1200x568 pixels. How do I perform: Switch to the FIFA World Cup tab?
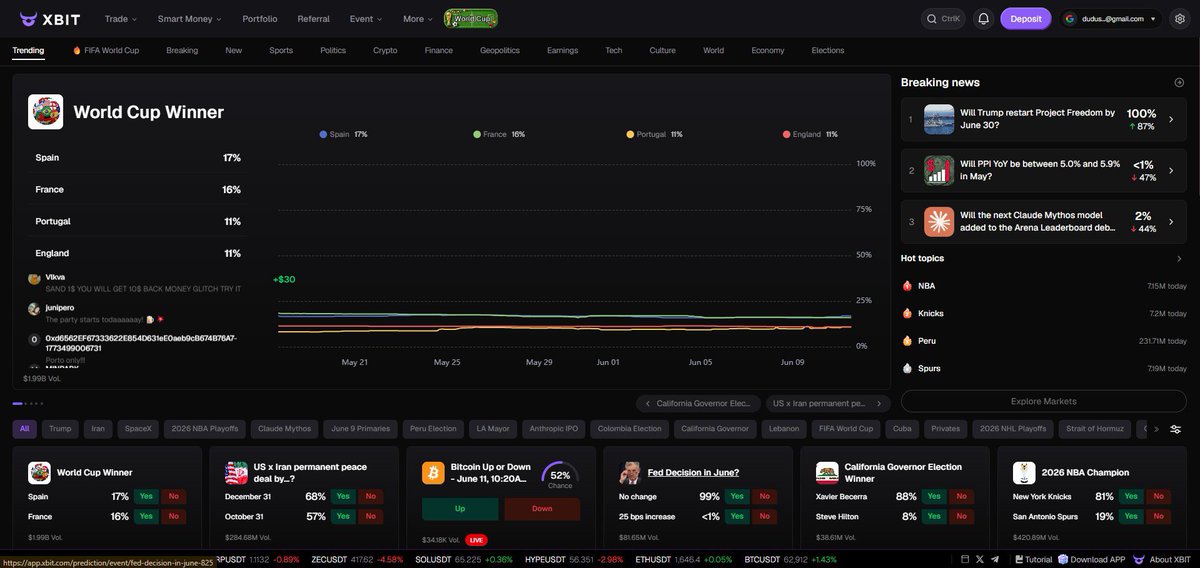point(106,50)
